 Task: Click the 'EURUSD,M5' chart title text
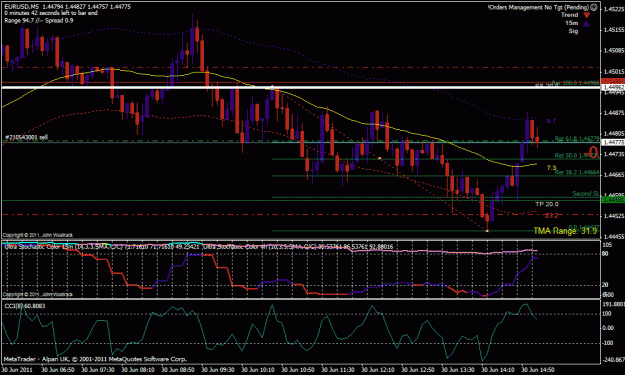pos(22,7)
